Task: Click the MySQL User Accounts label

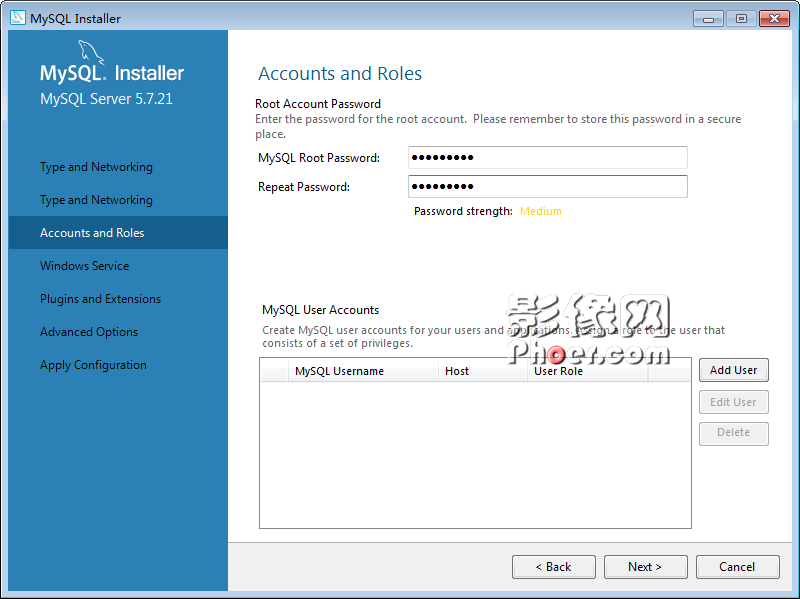Action: [320, 310]
